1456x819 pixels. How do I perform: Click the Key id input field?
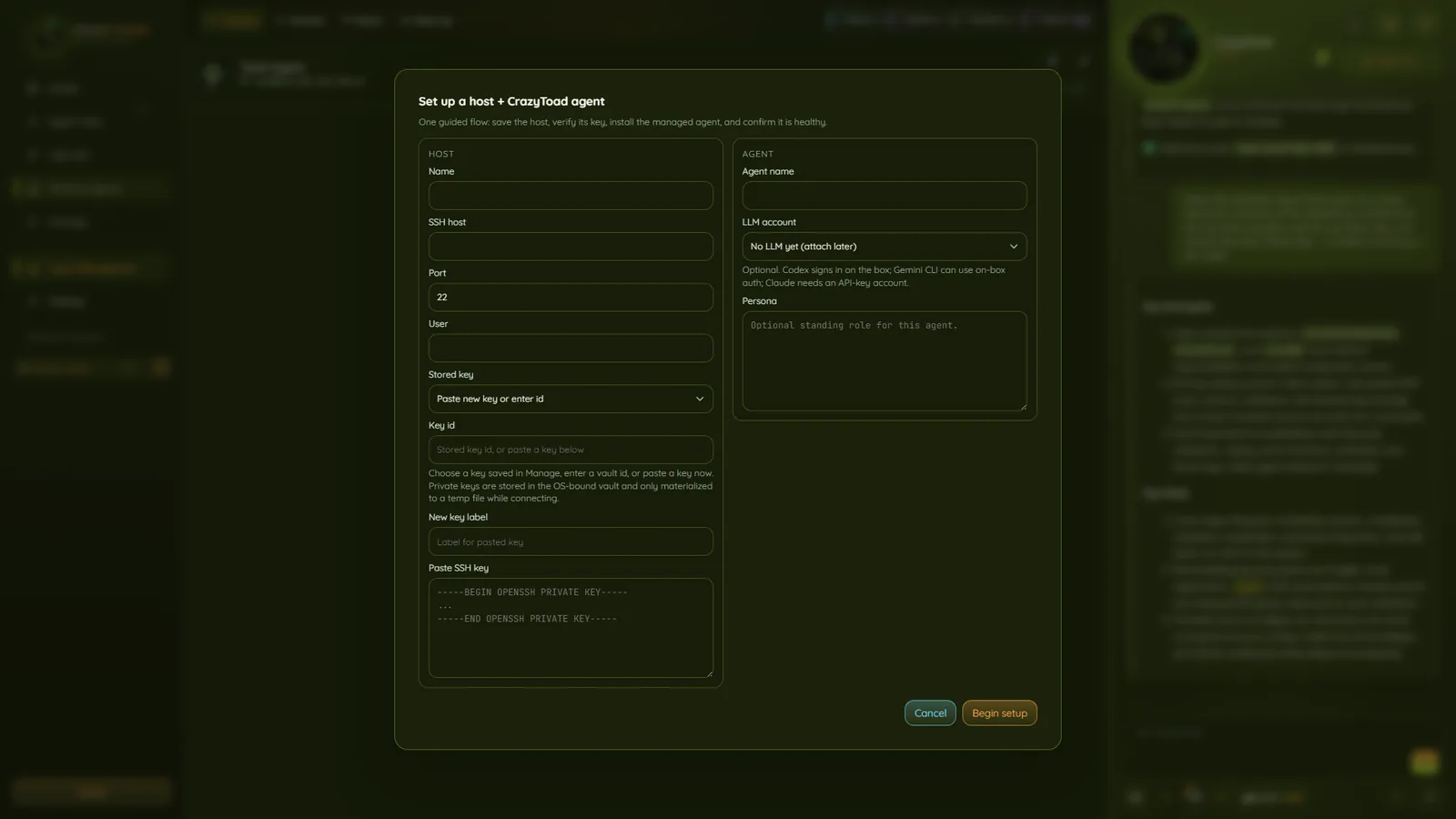pyautogui.click(x=571, y=450)
